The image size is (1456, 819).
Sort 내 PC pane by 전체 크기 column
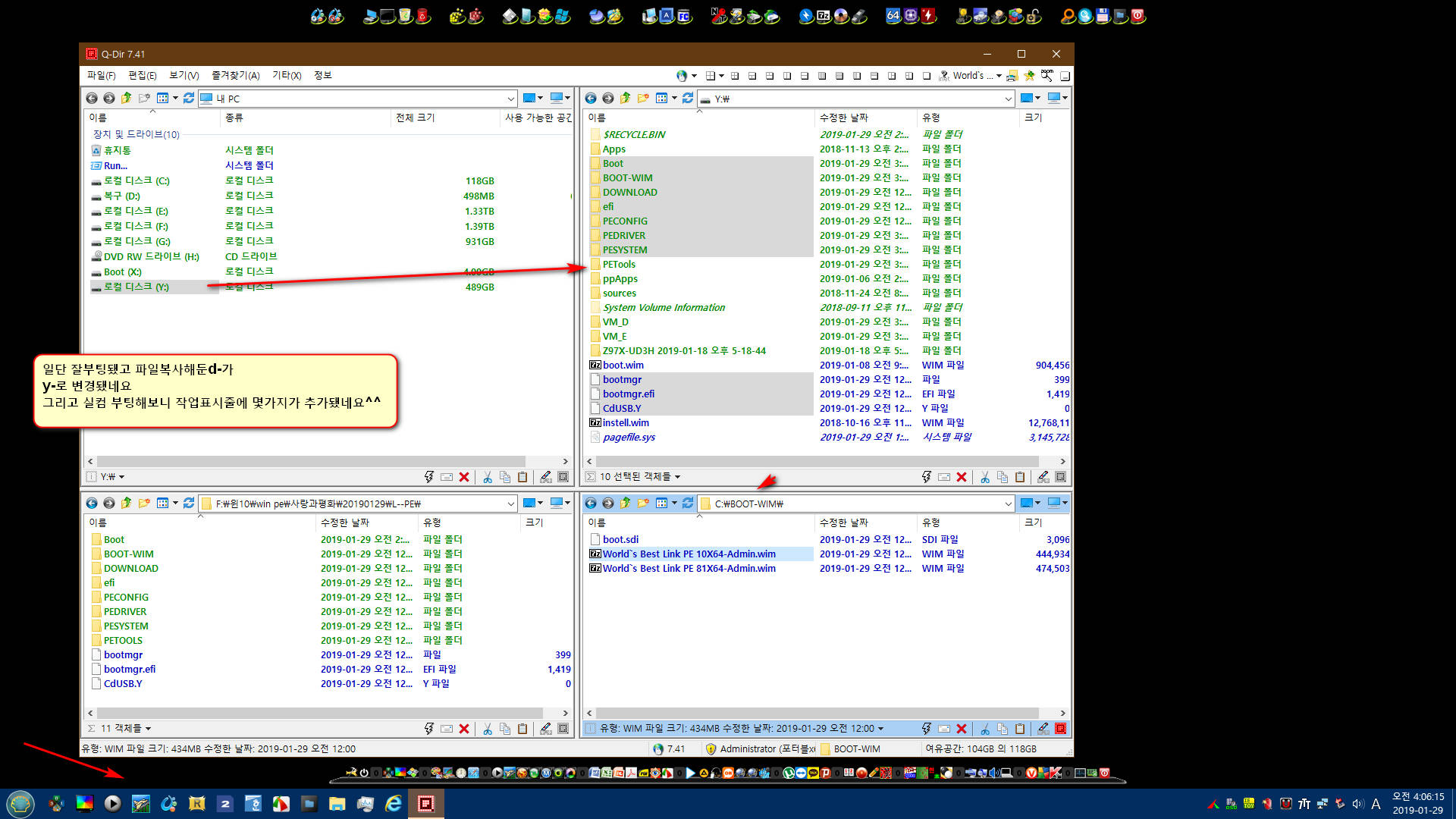tap(445, 118)
